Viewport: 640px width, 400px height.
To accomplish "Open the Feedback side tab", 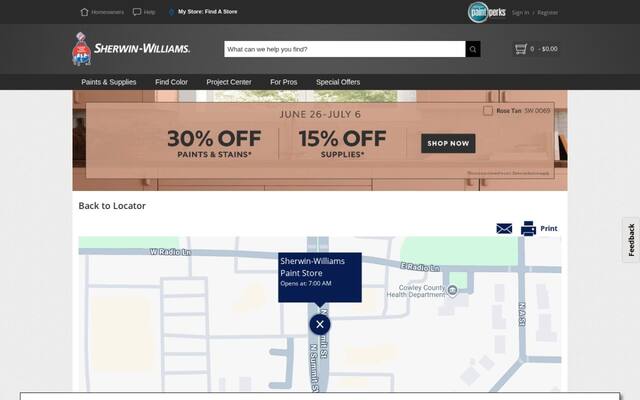I will coord(631,240).
